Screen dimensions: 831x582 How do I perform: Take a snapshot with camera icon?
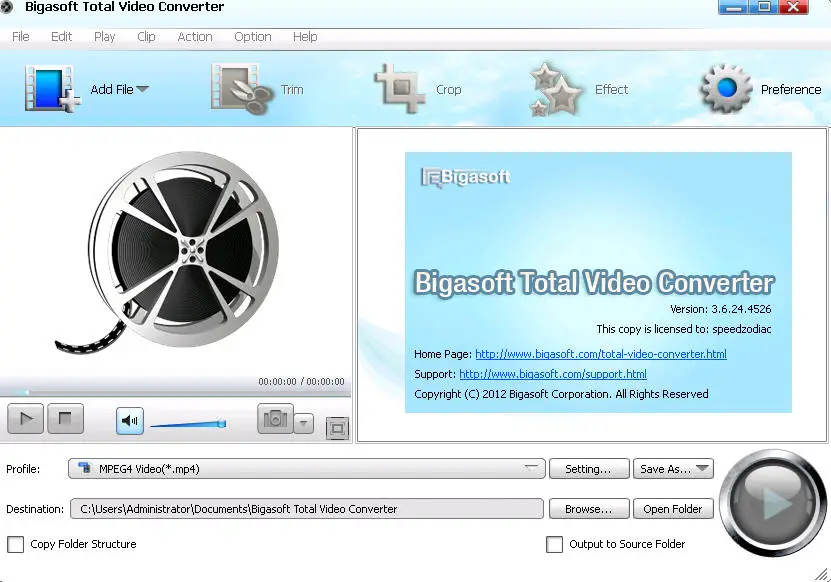275,419
